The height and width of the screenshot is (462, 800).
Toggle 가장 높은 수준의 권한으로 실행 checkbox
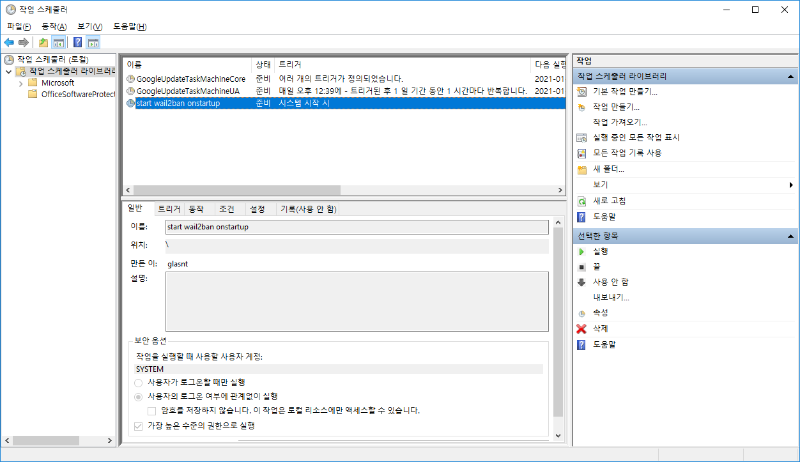pyautogui.click(x=138, y=425)
